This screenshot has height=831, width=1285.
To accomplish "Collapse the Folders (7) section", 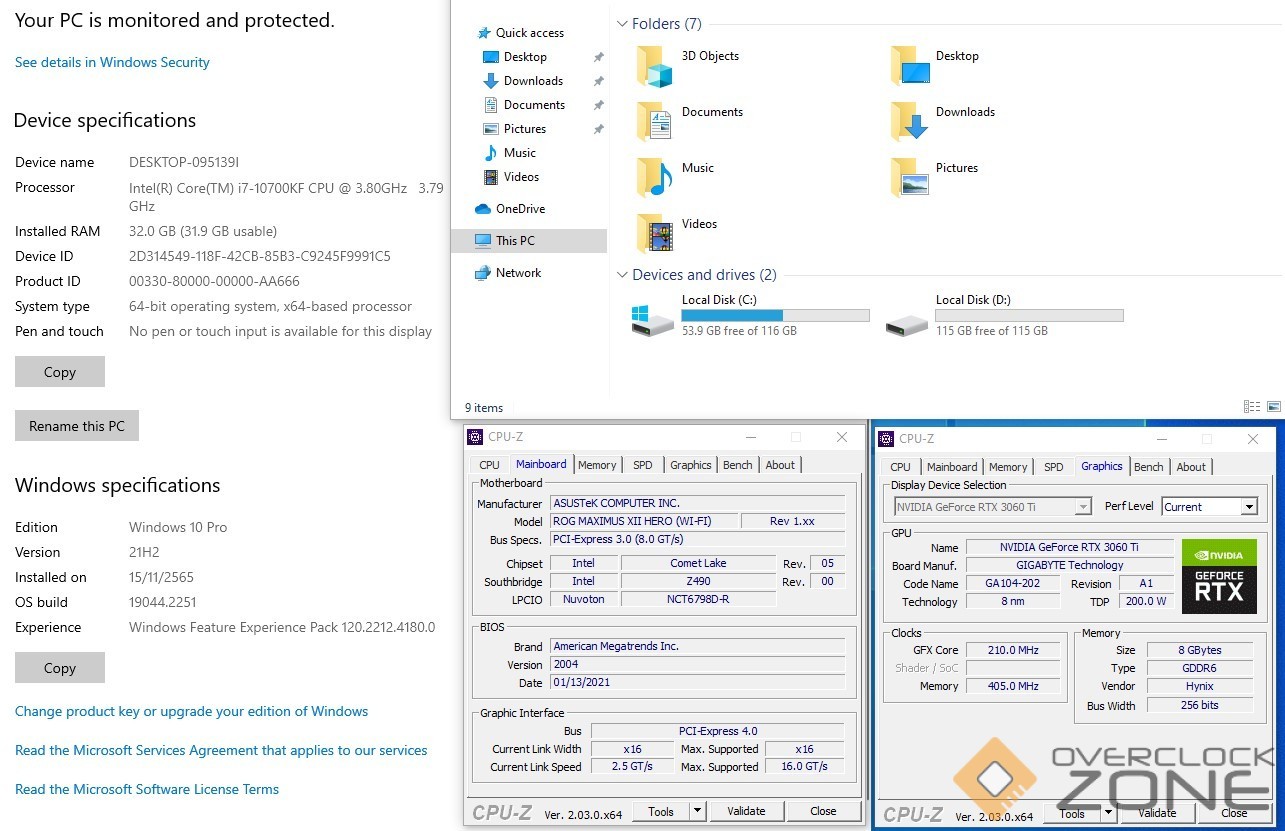I will (622, 24).
